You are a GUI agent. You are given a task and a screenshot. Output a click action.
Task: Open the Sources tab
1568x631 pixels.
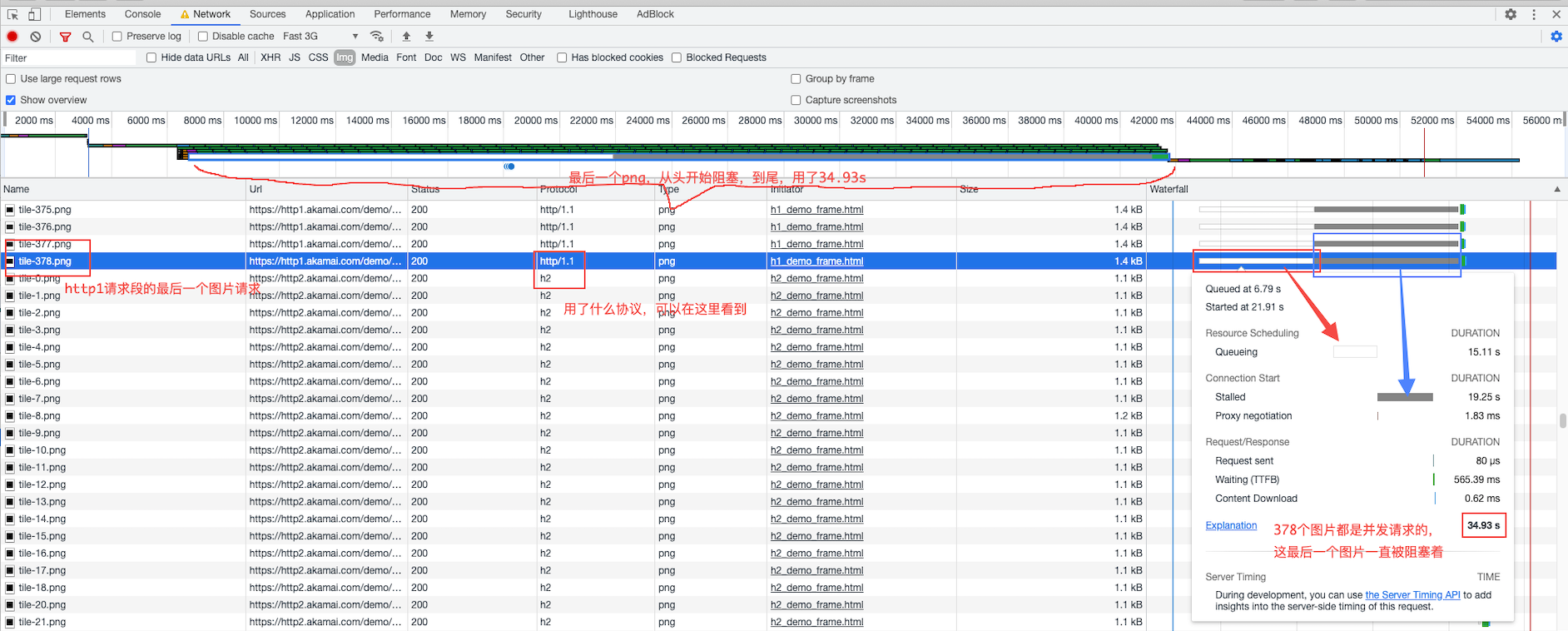point(267,14)
